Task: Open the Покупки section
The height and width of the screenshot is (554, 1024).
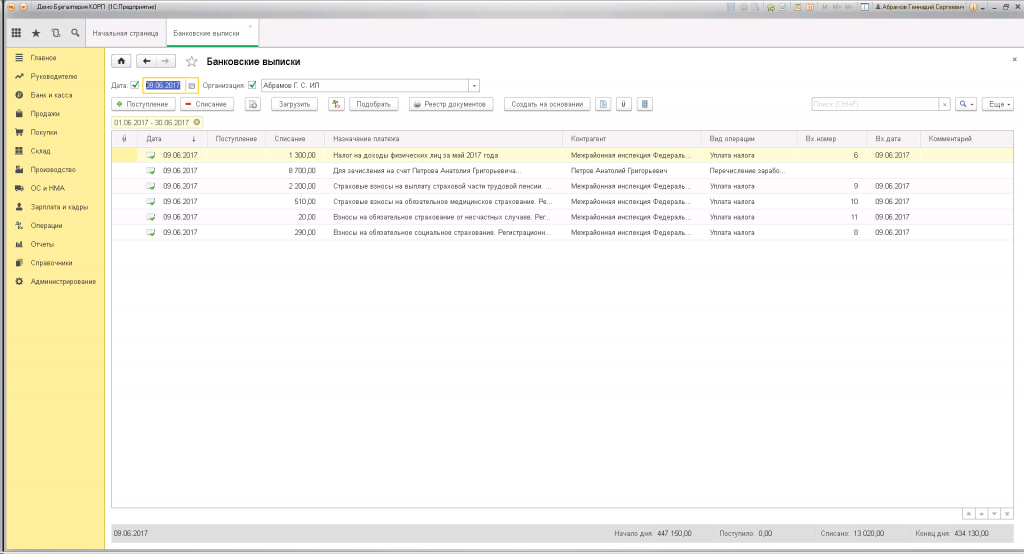Action: coord(44,132)
